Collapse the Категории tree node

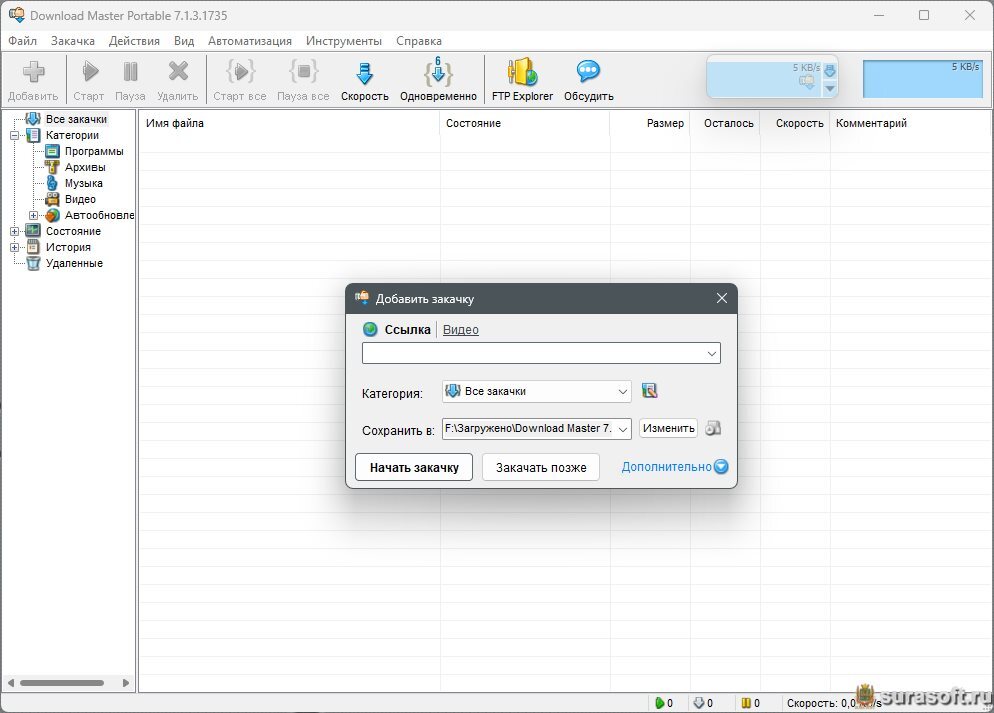[x=15, y=136]
